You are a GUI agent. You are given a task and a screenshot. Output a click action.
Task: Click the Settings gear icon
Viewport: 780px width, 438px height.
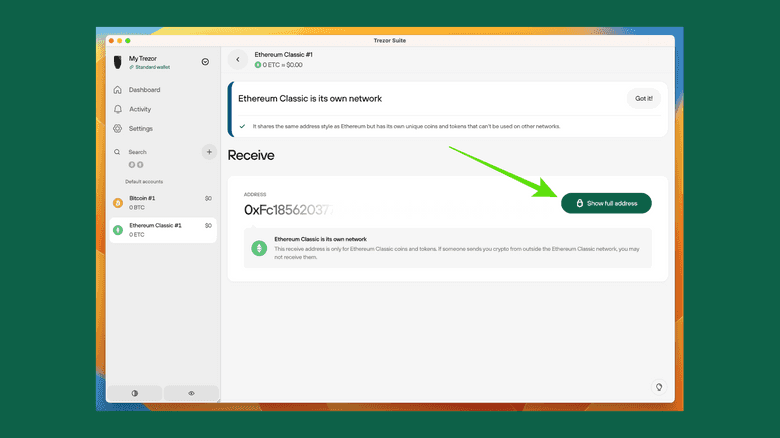[118, 129]
